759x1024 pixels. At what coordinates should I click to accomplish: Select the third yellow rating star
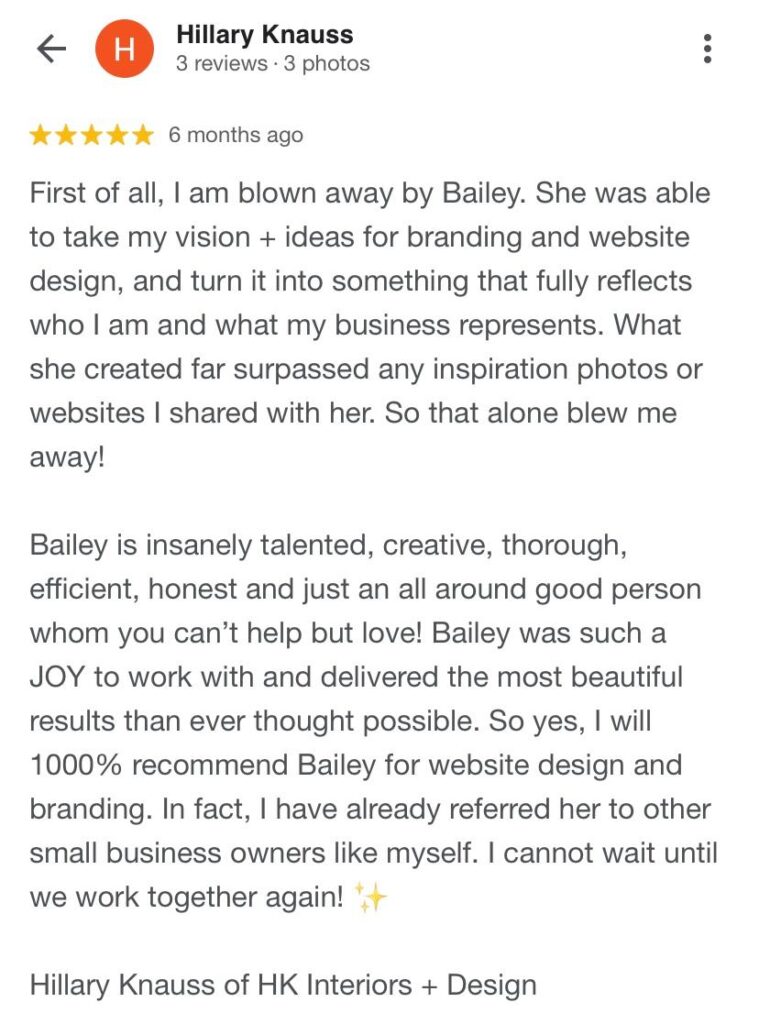coord(92,135)
